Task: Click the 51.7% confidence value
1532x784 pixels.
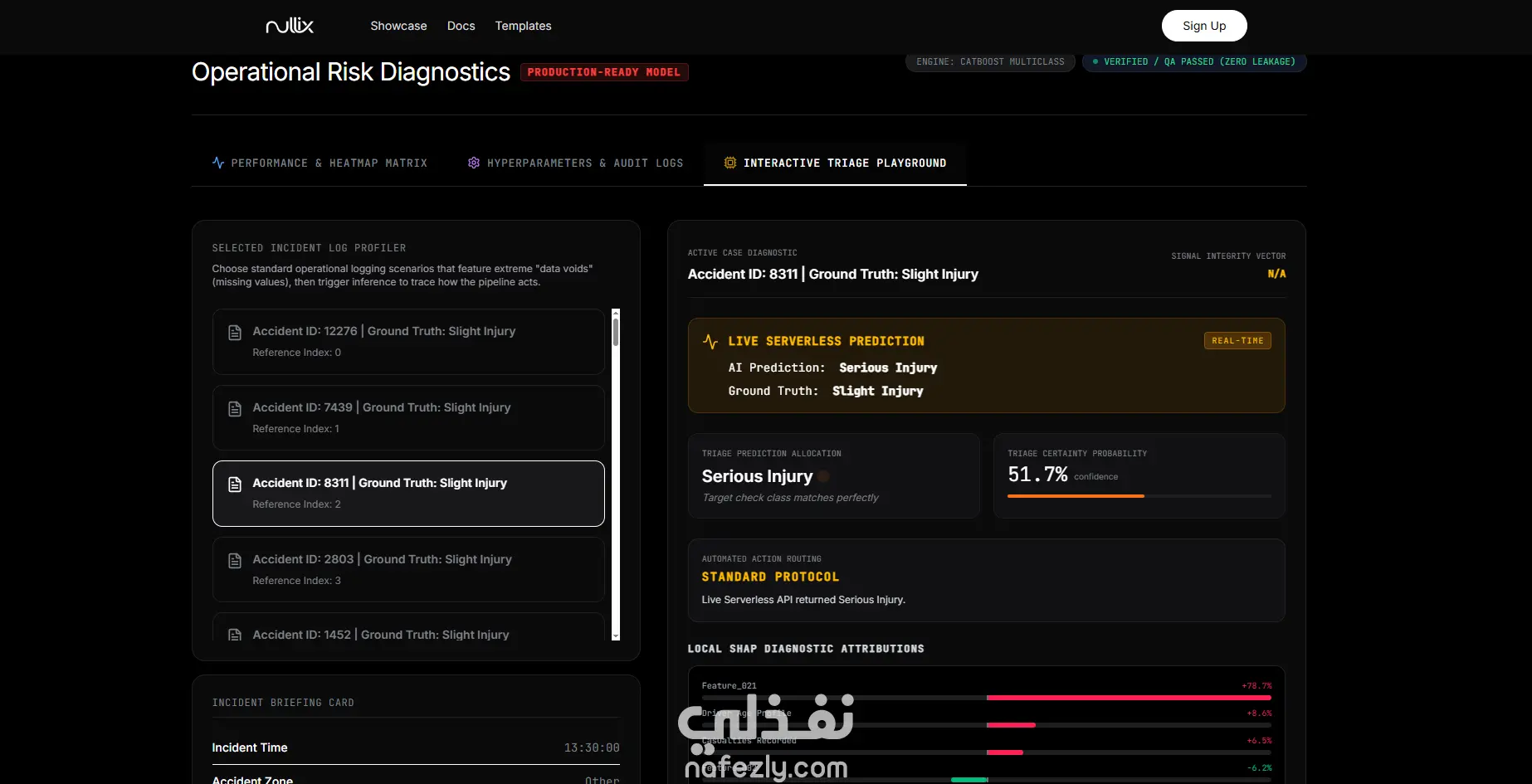Action: 1037,475
